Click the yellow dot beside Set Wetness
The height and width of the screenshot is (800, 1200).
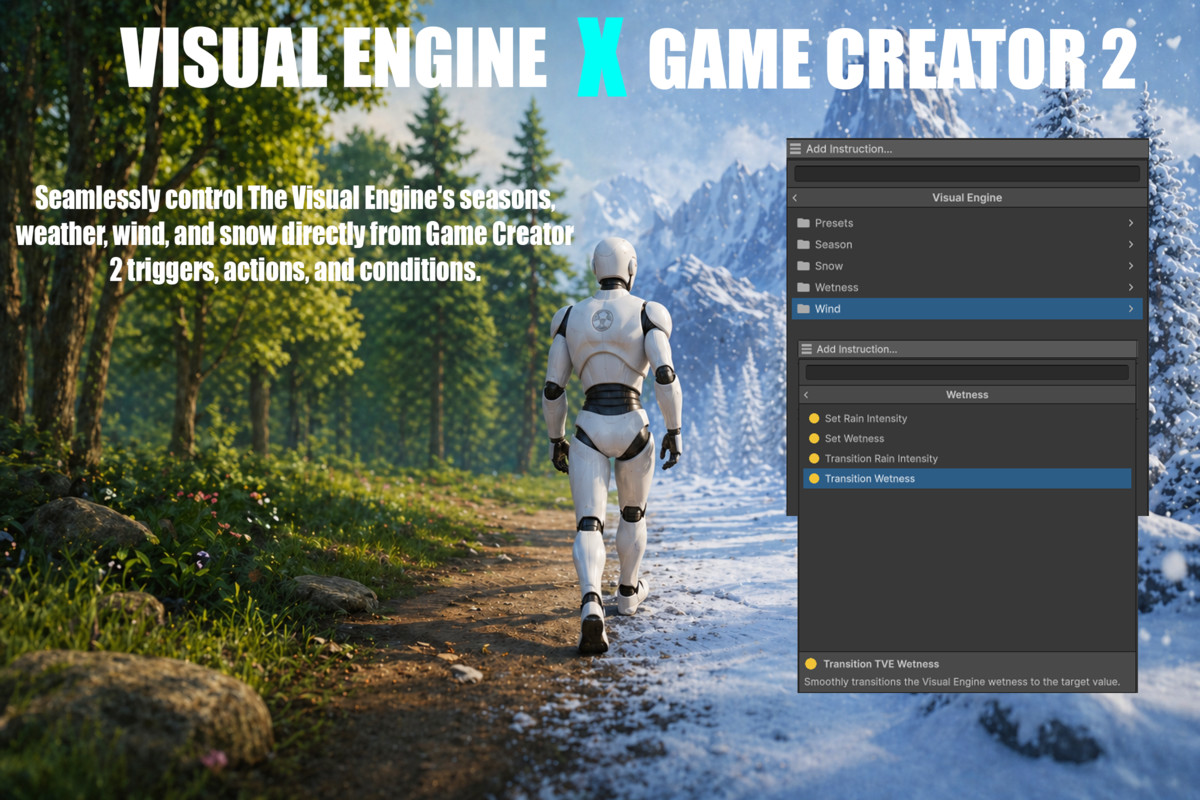pyautogui.click(x=814, y=438)
